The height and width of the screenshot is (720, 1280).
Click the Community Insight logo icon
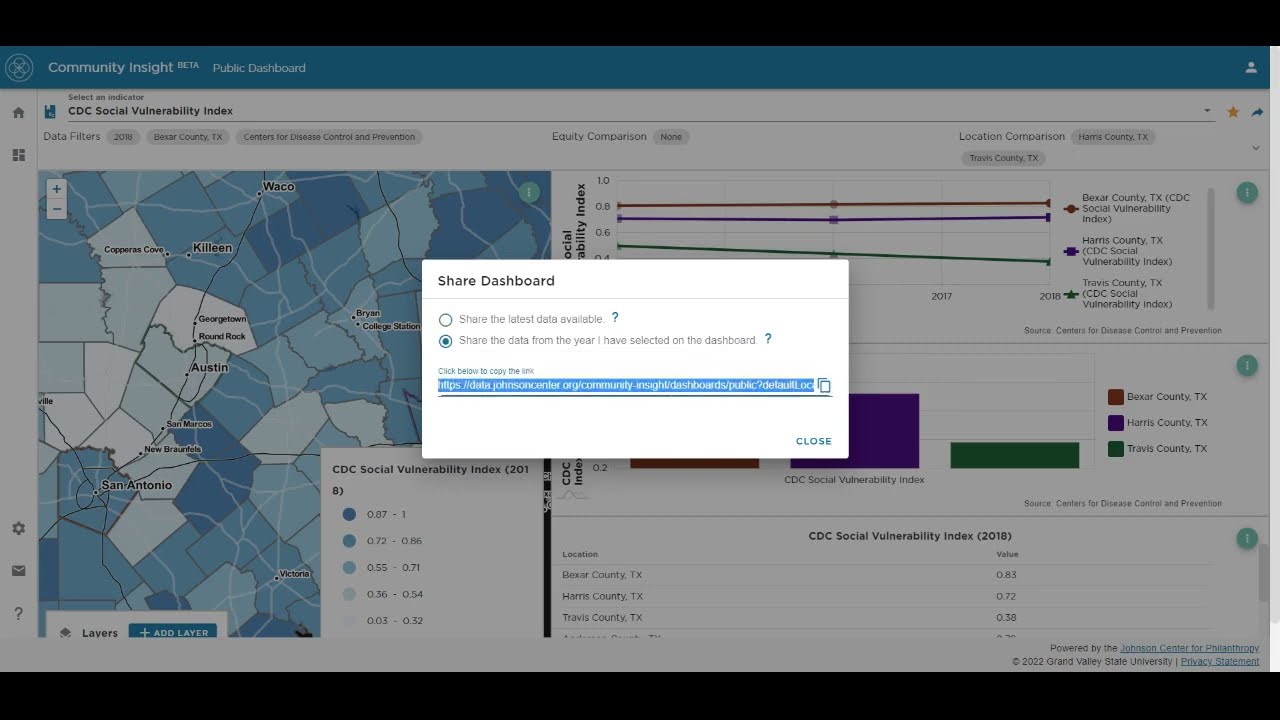[x=19, y=68]
